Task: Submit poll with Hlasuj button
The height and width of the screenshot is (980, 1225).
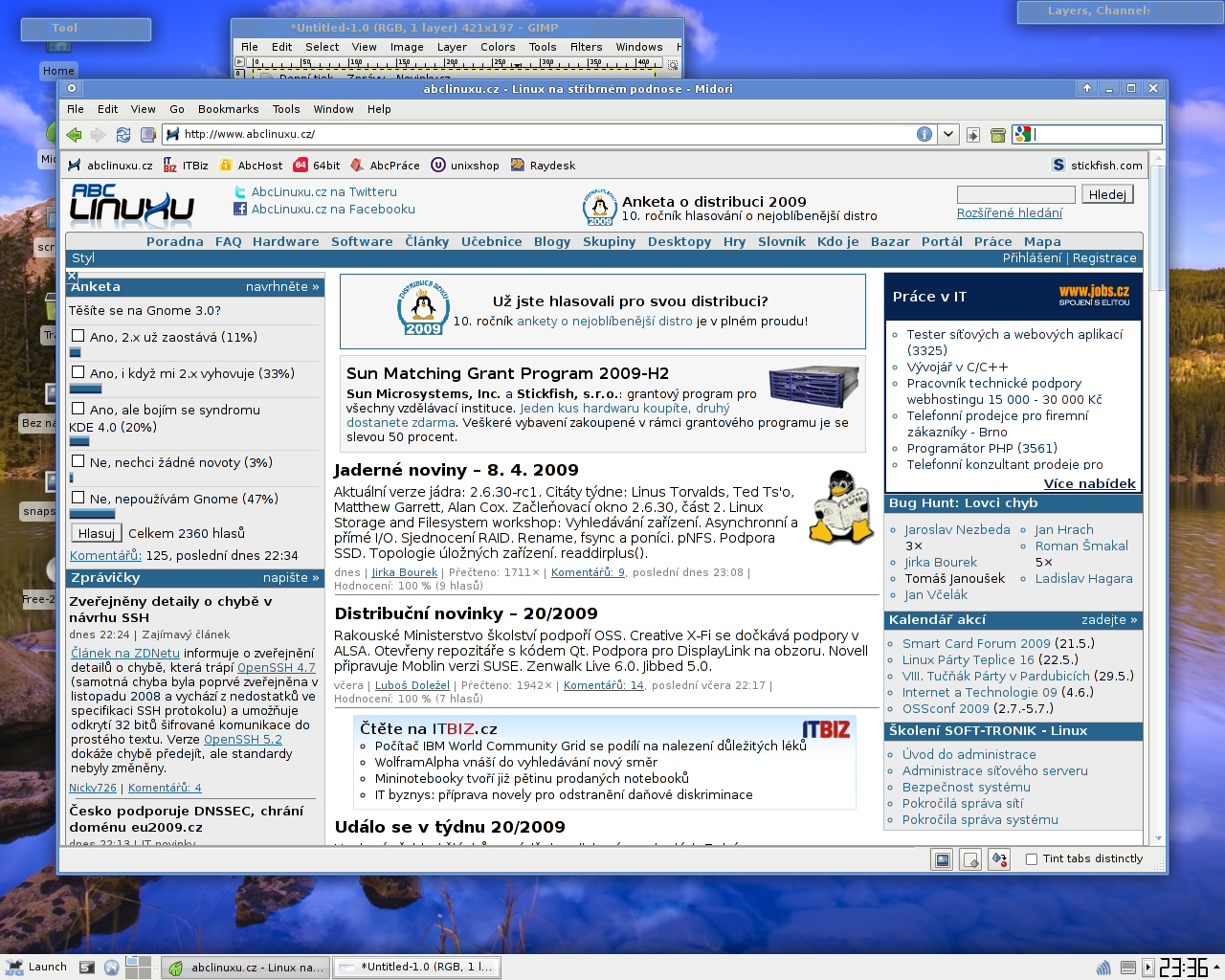Action: [97, 533]
